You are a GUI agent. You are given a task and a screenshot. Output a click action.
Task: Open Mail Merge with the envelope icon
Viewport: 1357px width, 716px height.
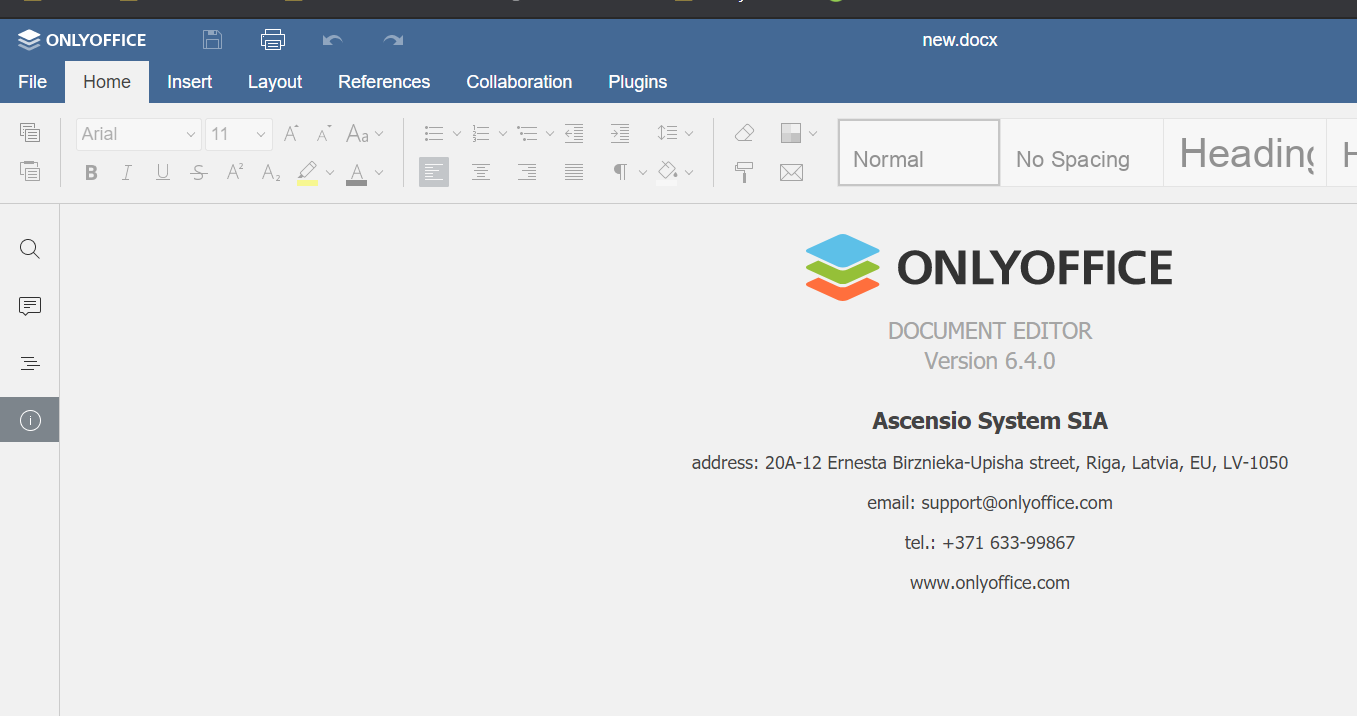(x=791, y=172)
